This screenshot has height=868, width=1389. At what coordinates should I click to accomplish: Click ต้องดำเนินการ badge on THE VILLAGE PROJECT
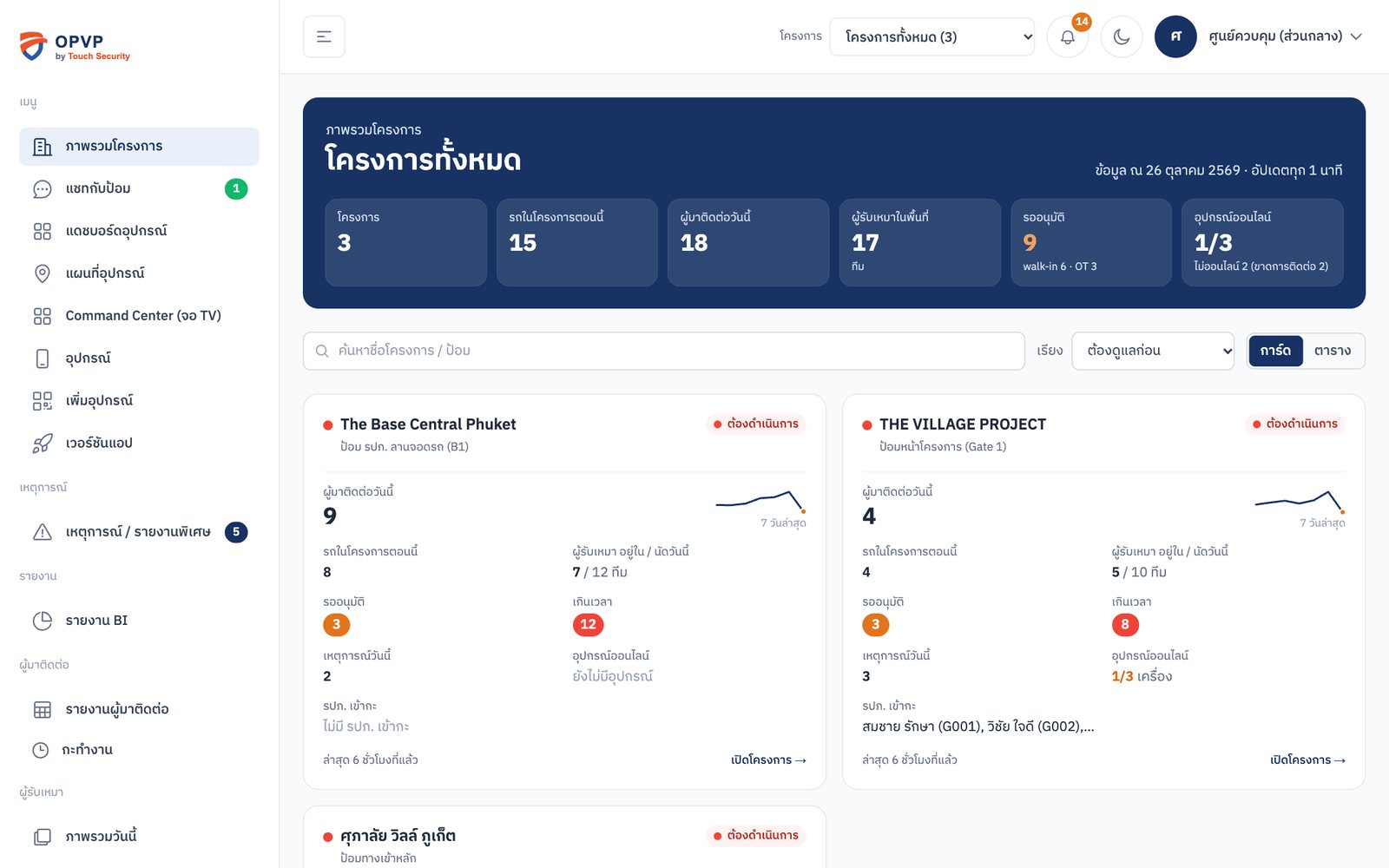(1295, 424)
